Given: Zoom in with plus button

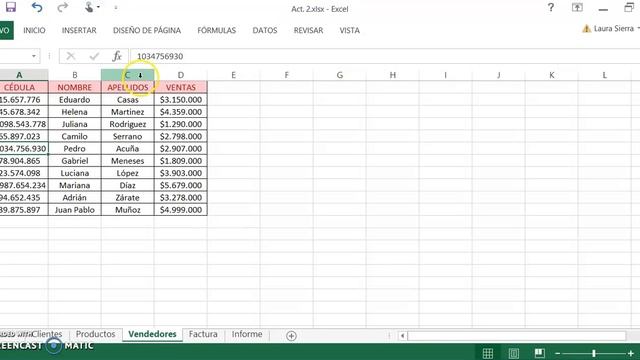Looking at the screenshot, I should pos(631,353).
